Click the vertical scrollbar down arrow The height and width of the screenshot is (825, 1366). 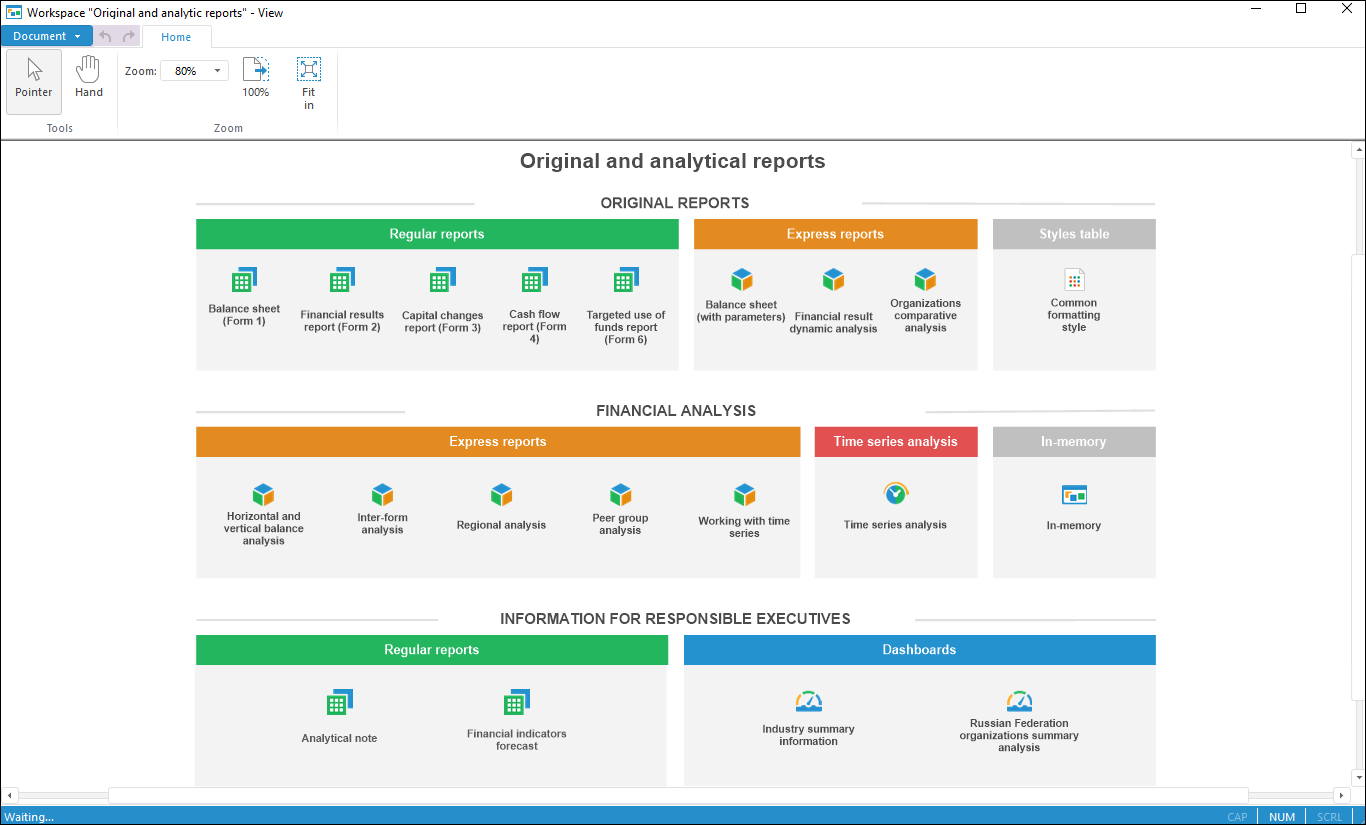[1358, 776]
